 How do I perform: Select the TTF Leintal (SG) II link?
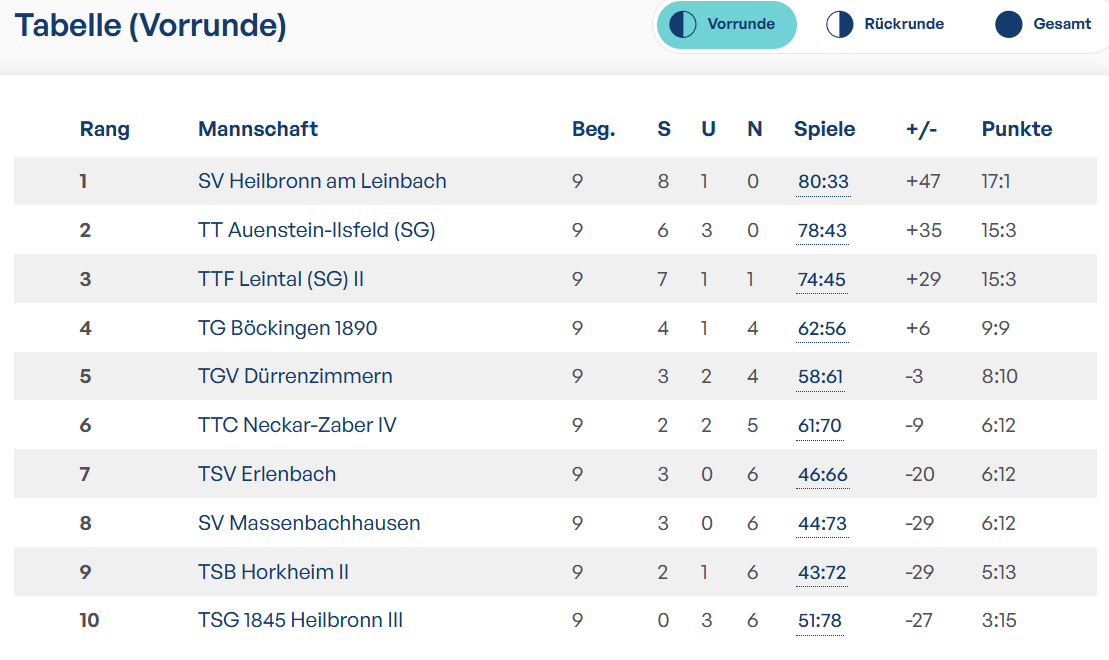pos(281,279)
